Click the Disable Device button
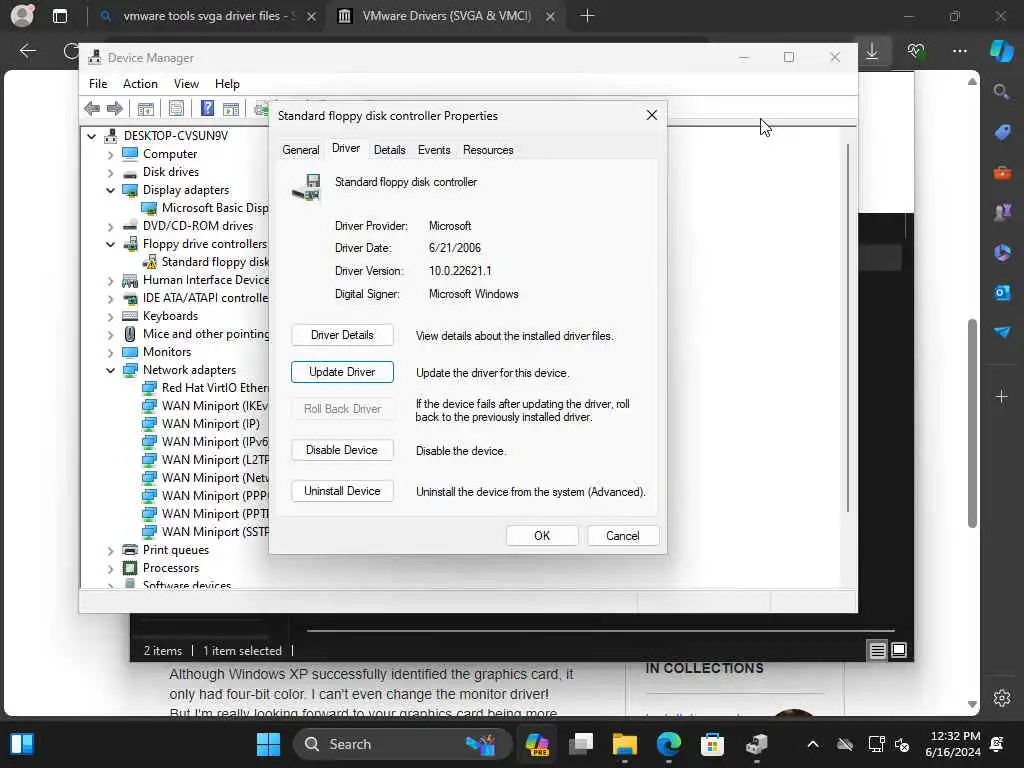The height and width of the screenshot is (768, 1024). point(342,450)
